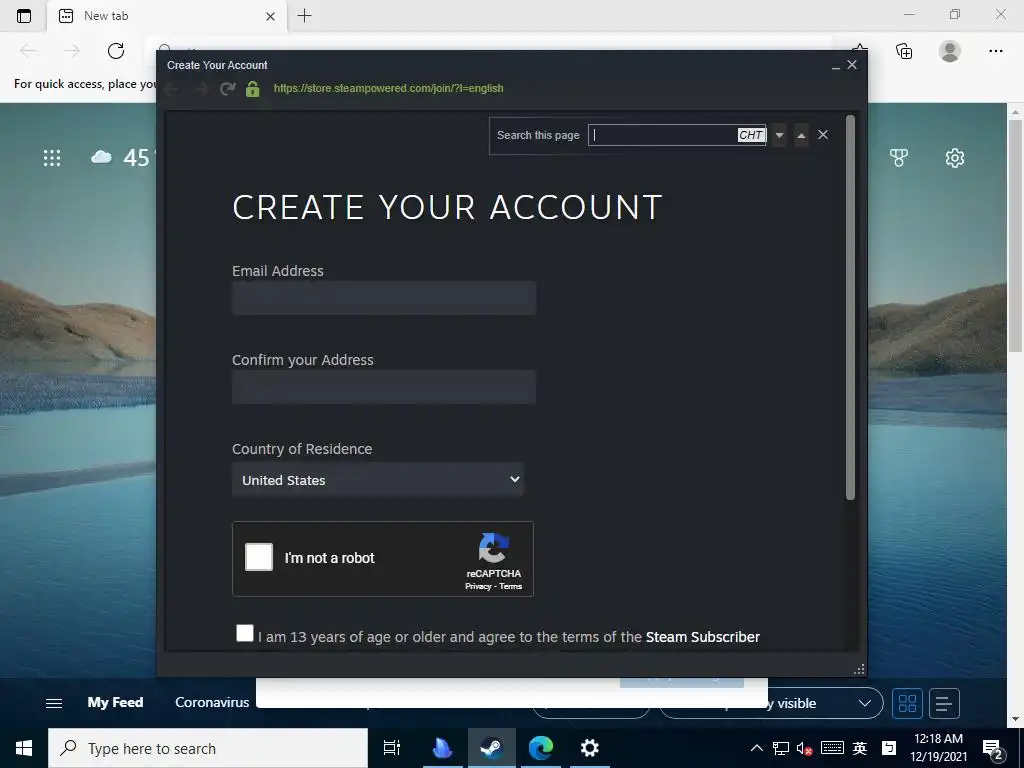Open the Steam Subscriber agreement link
The image size is (1024, 768).
point(703,637)
